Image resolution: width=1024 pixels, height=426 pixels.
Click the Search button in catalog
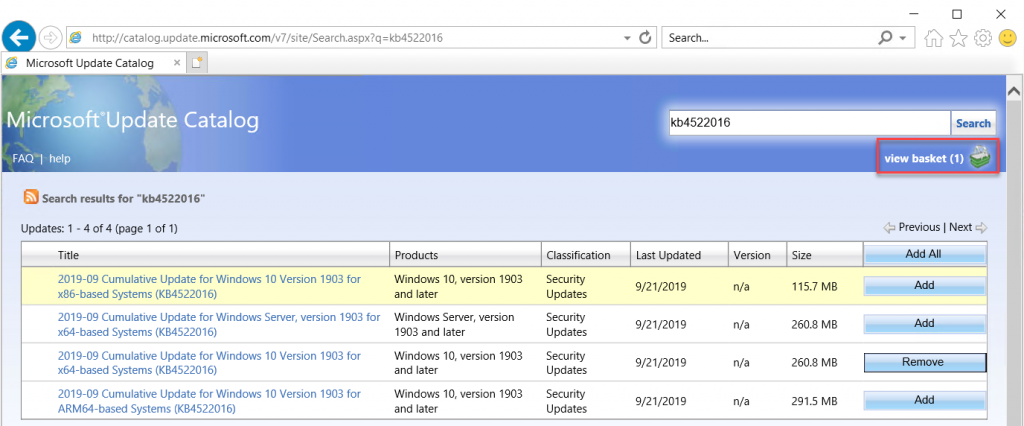point(974,123)
